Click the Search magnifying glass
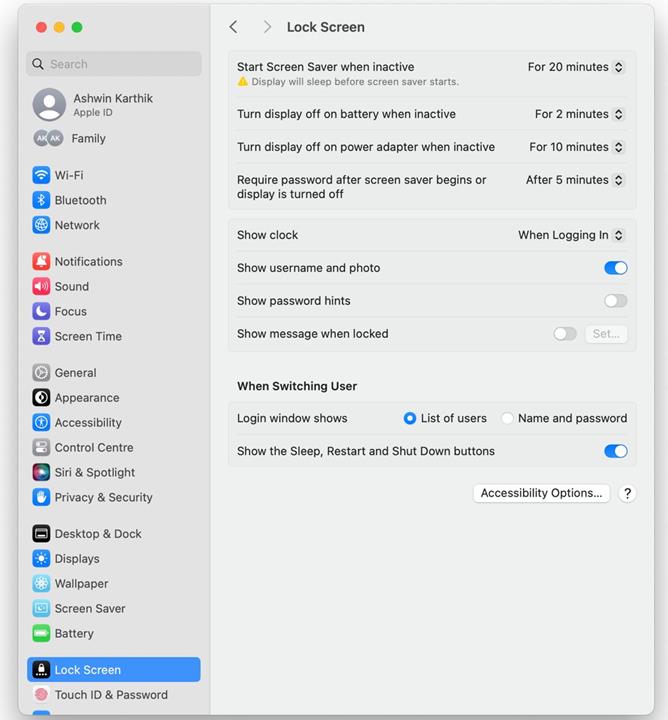 pyautogui.click(x=38, y=64)
